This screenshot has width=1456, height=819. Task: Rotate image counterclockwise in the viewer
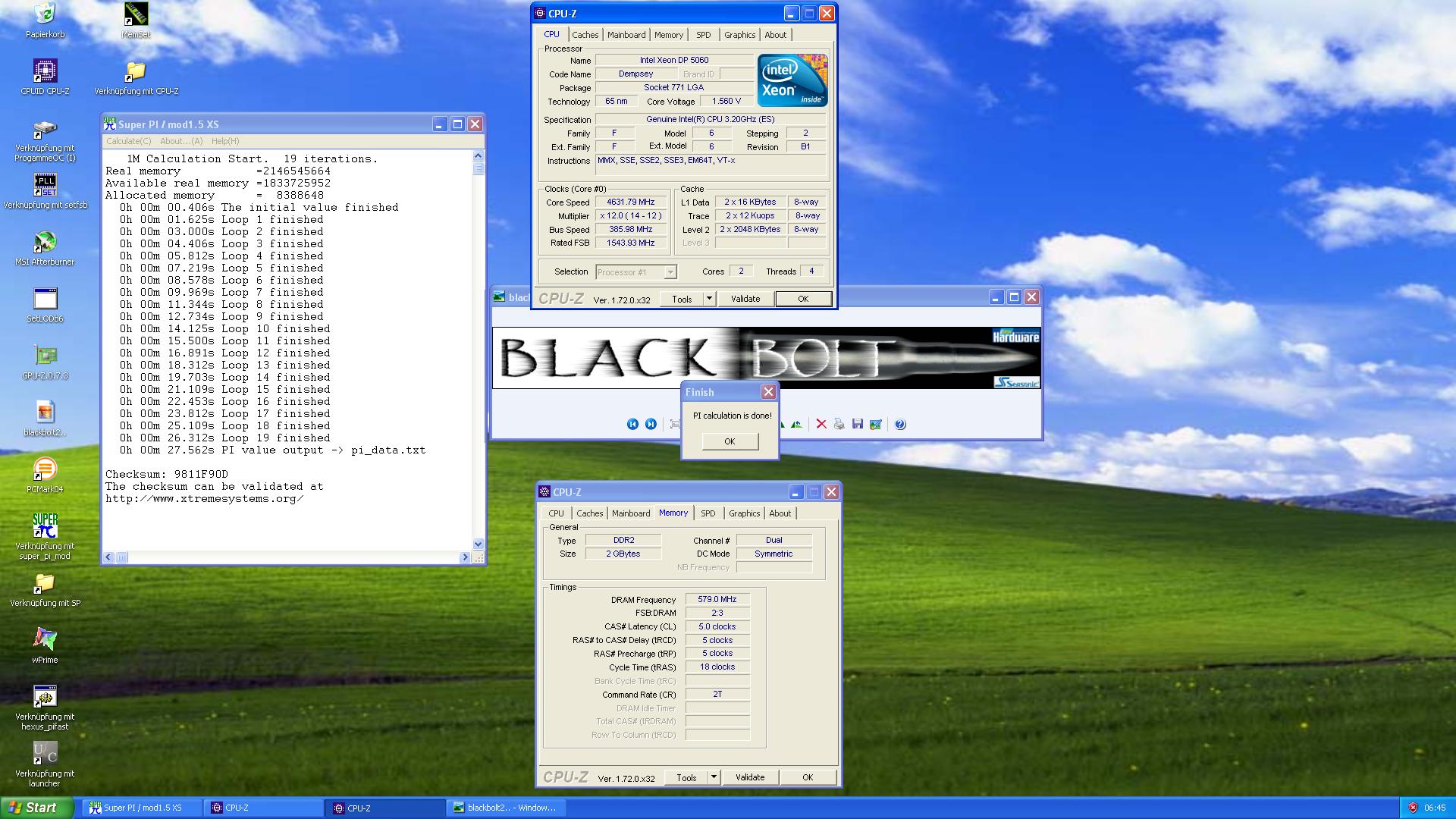[x=796, y=425]
